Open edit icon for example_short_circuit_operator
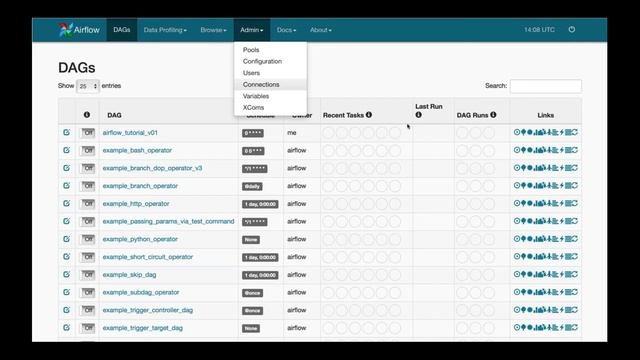Viewport: 640px width, 360px height. [67, 257]
